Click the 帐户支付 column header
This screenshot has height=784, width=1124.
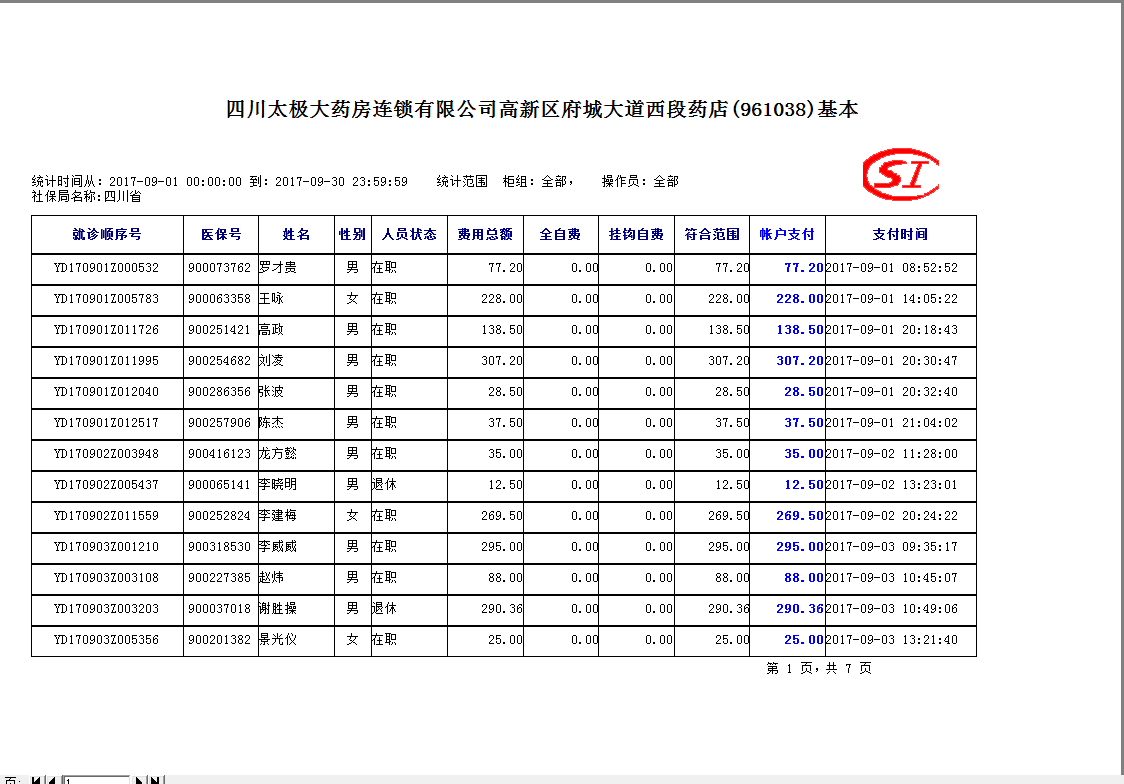click(x=787, y=234)
